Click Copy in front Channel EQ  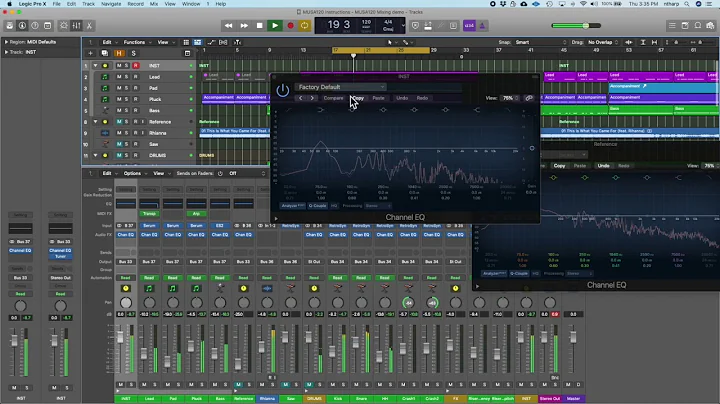pyautogui.click(x=358, y=98)
